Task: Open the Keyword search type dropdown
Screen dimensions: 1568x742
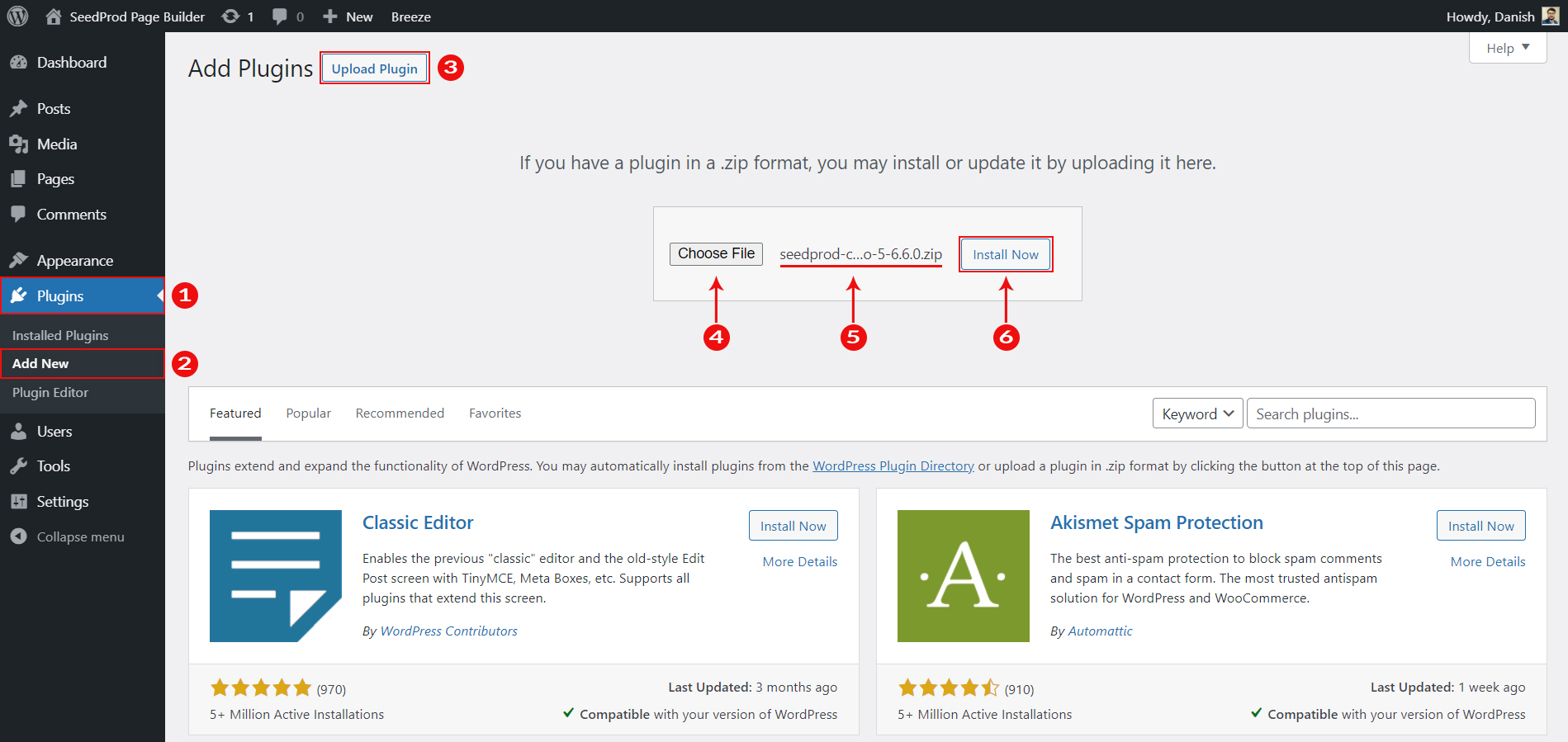Action: [1197, 414]
